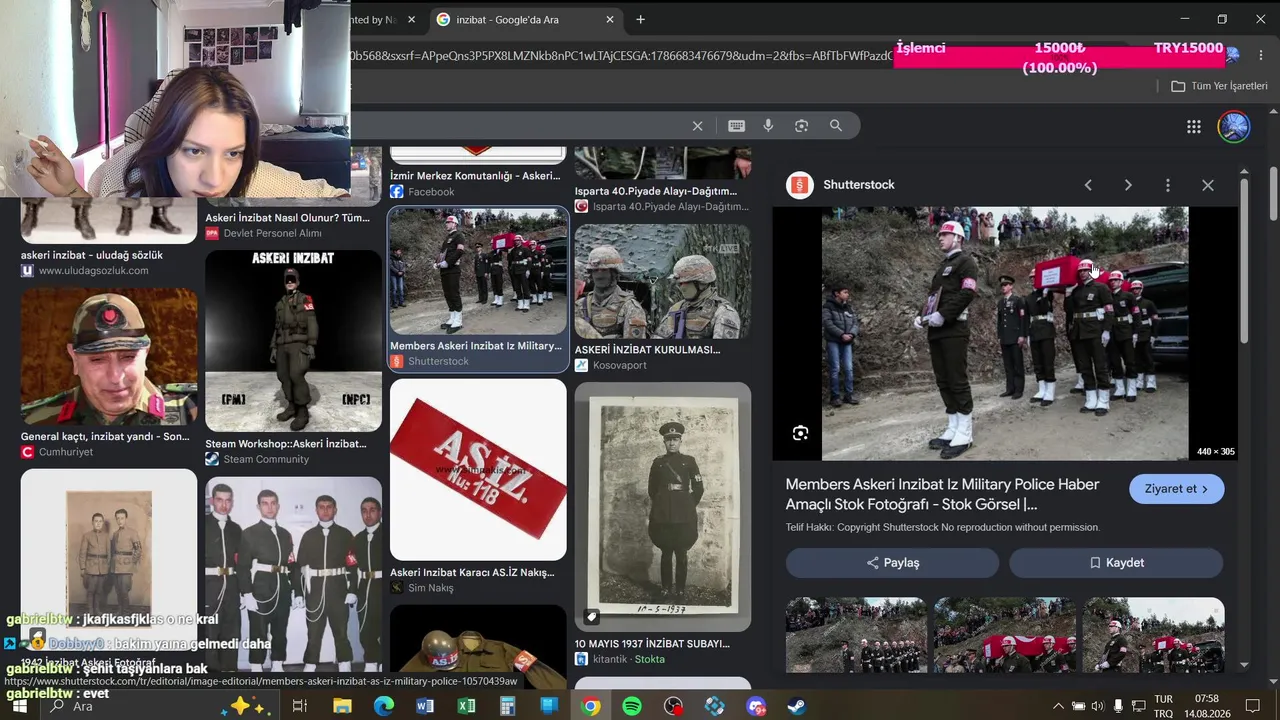The height and width of the screenshot is (720, 1280).
Task: Click the 'İzmir Merkez Komutanlığı - Askeri' result title
Action: click(x=475, y=176)
